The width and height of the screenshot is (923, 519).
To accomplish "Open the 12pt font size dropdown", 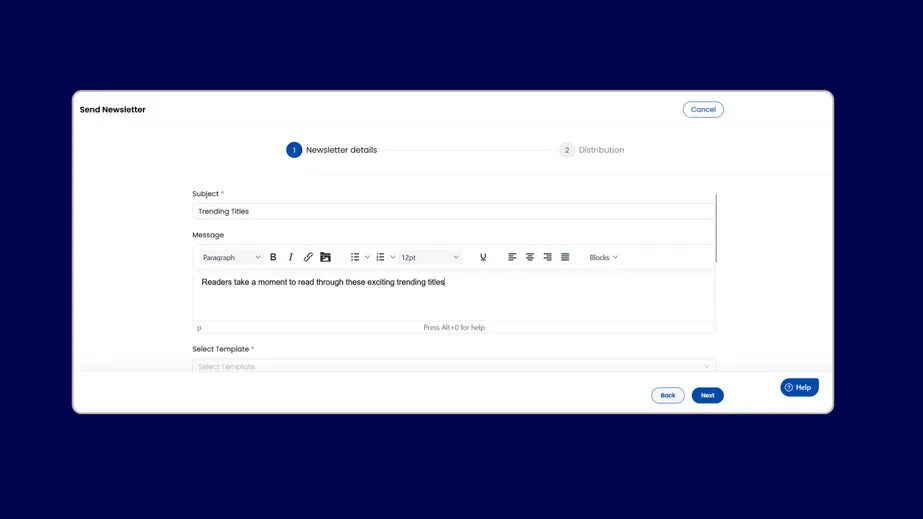I will pyautogui.click(x=430, y=257).
